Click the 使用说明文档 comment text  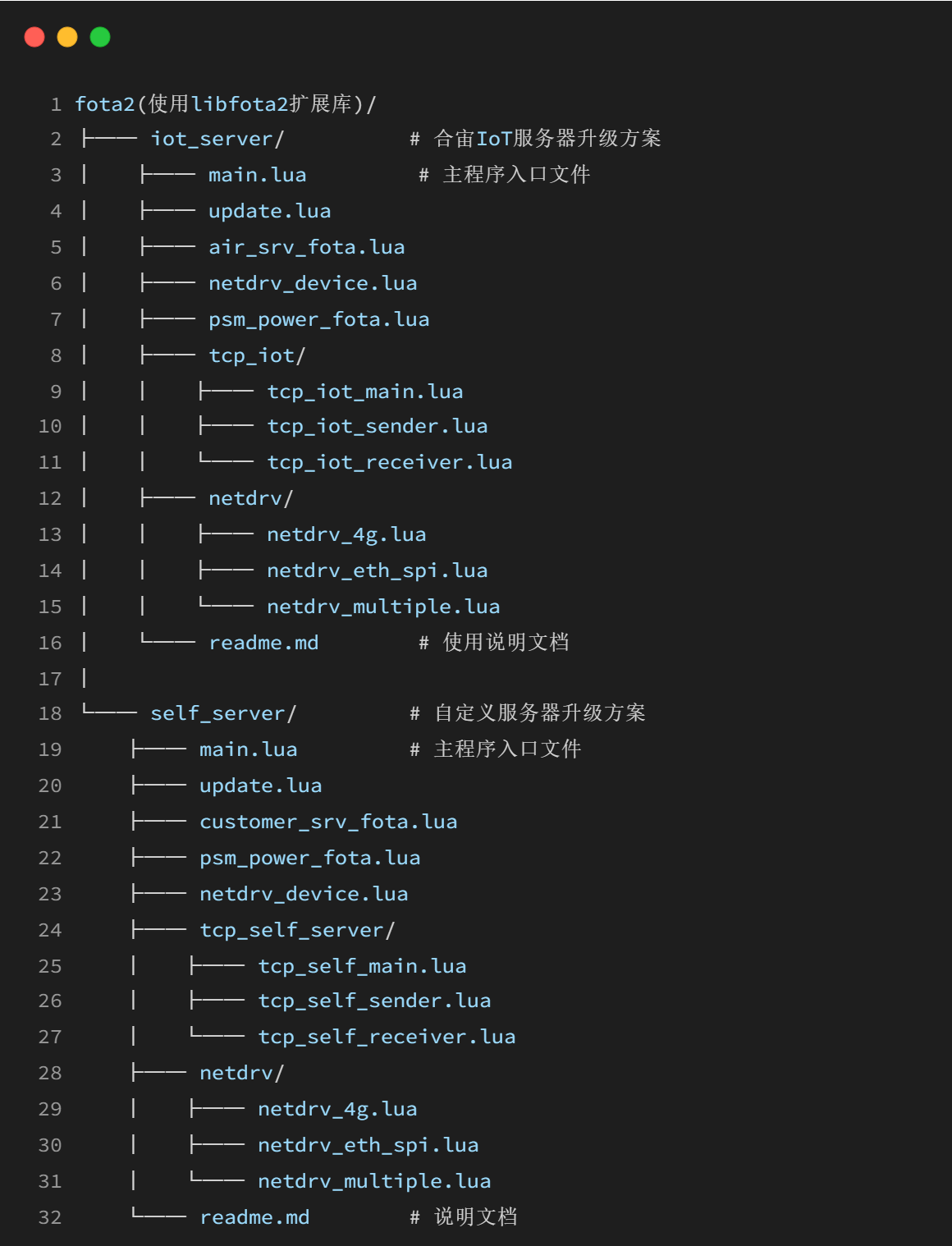click(x=506, y=643)
